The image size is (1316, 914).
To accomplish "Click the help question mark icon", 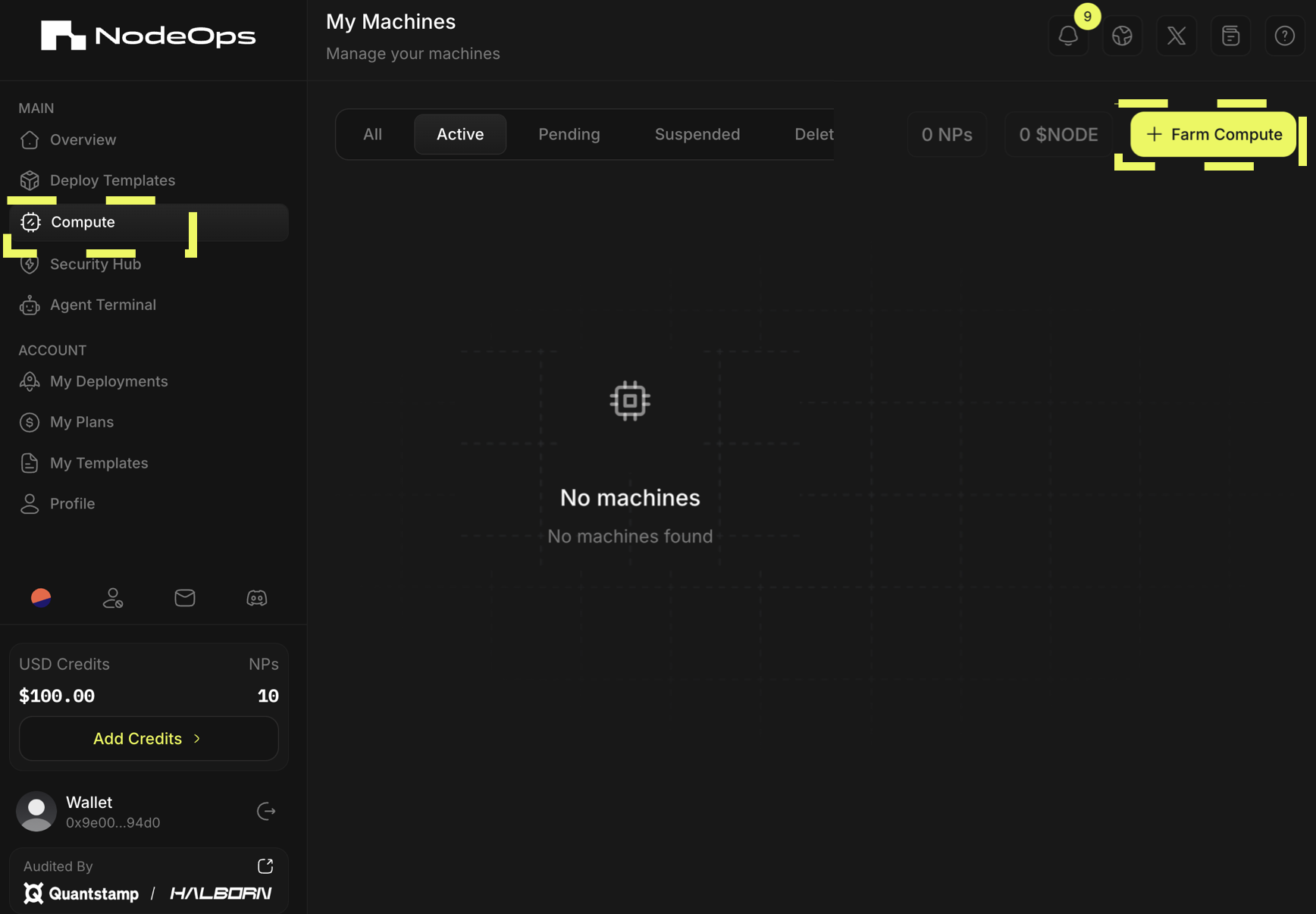I will tap(1284, 36).
